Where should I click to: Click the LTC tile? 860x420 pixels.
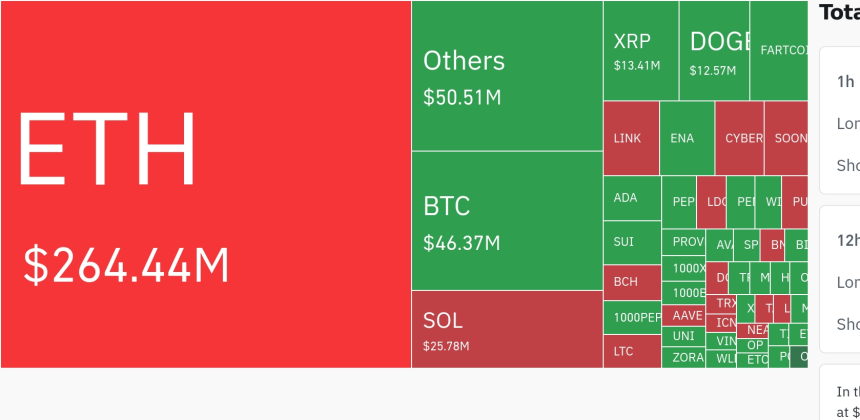point(632,351)
